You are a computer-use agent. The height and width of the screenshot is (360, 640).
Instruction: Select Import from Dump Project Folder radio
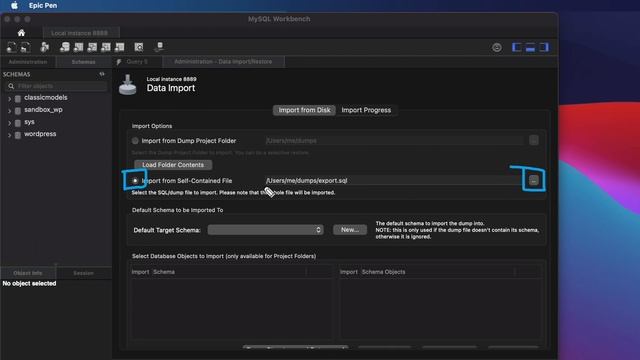click(135, 141)
